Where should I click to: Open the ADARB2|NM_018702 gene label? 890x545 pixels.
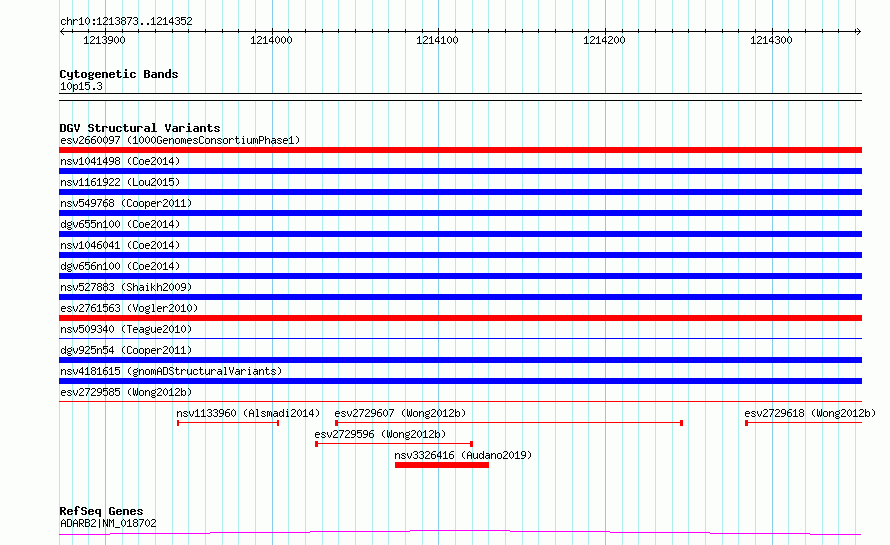[x=108, y=523]
